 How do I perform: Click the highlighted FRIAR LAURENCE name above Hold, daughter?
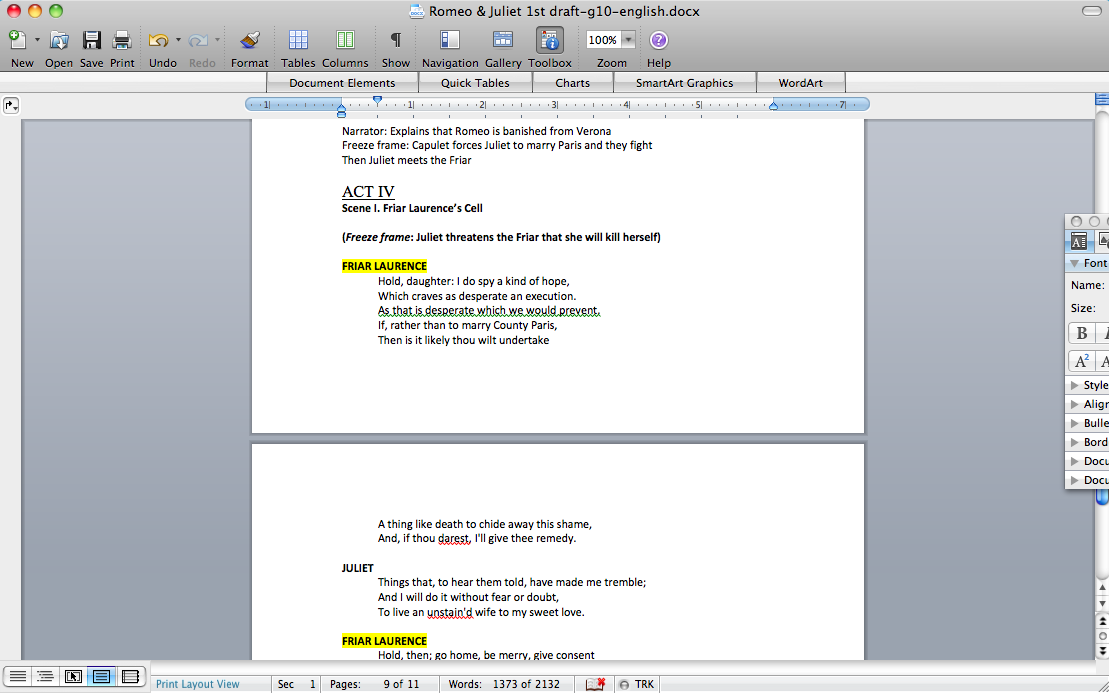coord(384,266)
